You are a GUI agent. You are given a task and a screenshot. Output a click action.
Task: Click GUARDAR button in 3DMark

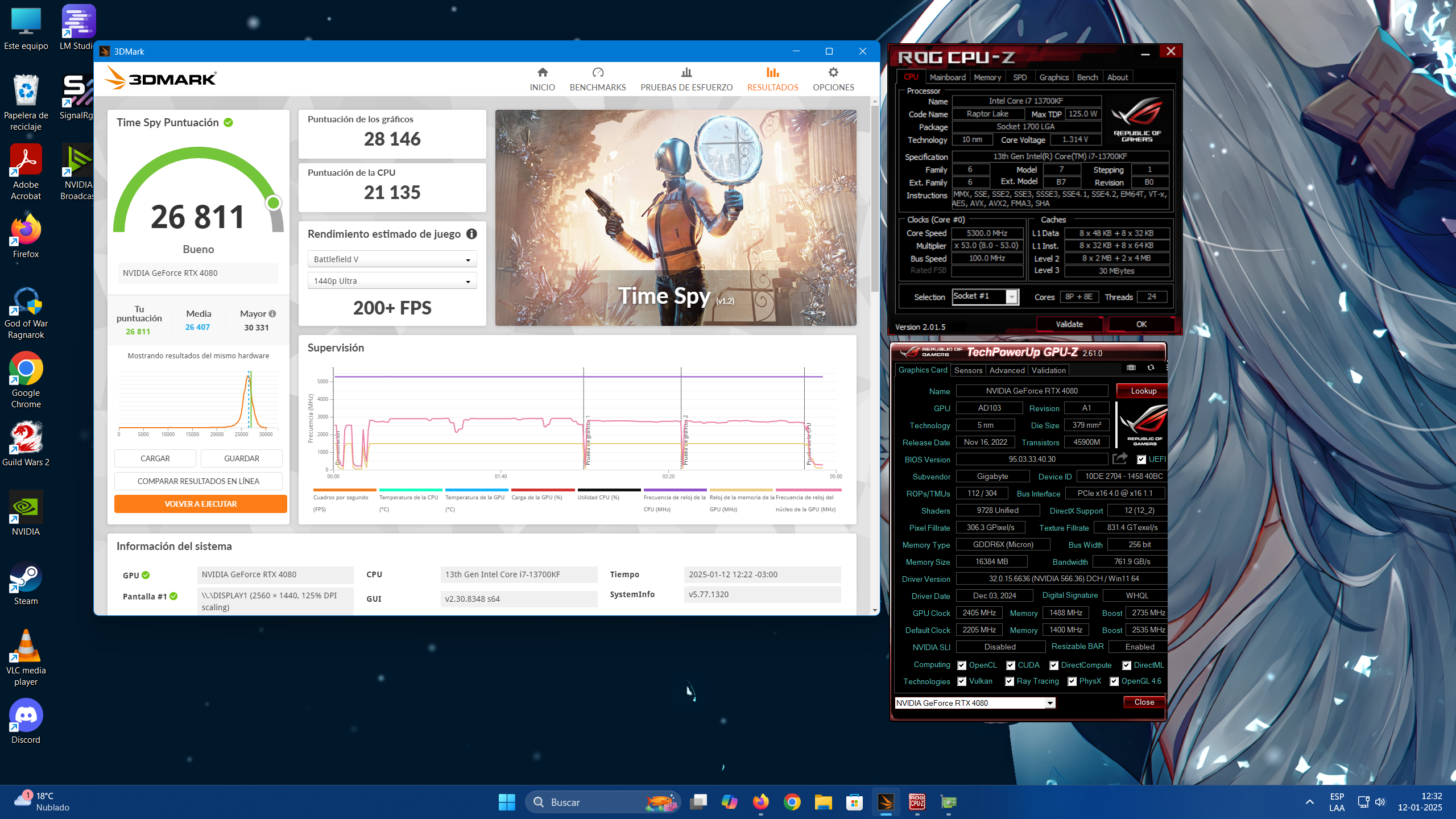click(241, 458)
